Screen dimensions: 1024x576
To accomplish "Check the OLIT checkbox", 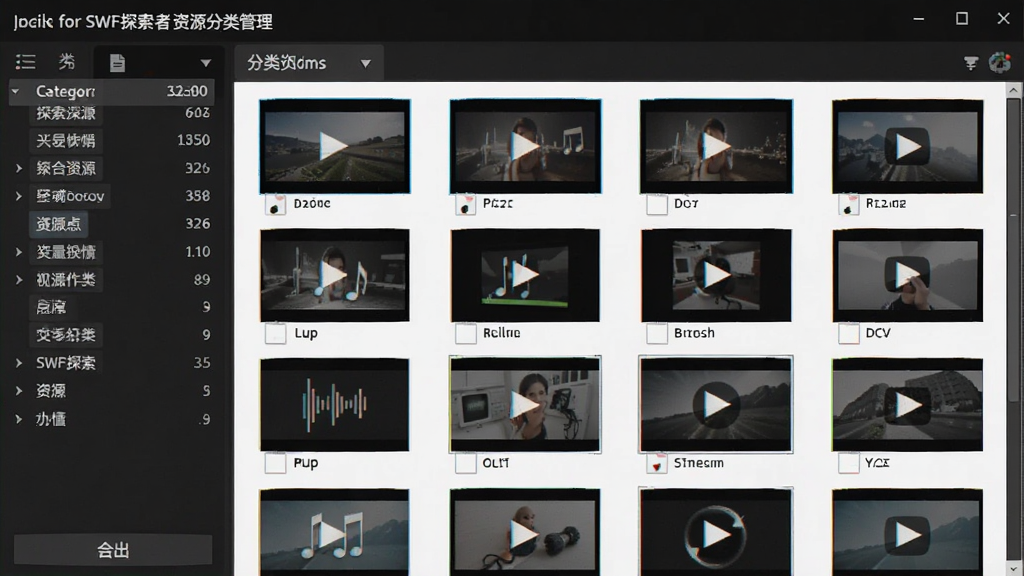I will click(x=466, y=463).
